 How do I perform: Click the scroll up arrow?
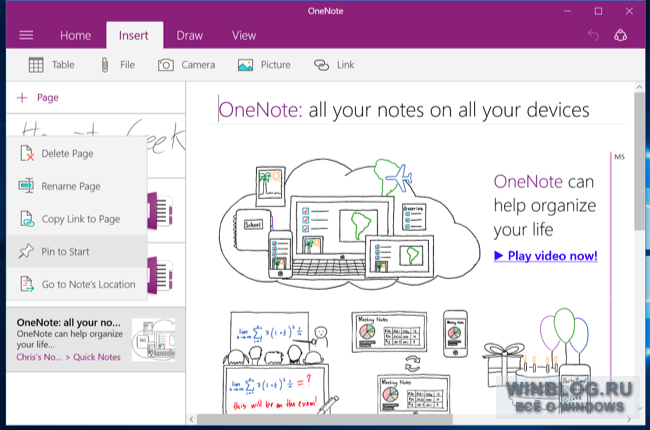(639, 87)
